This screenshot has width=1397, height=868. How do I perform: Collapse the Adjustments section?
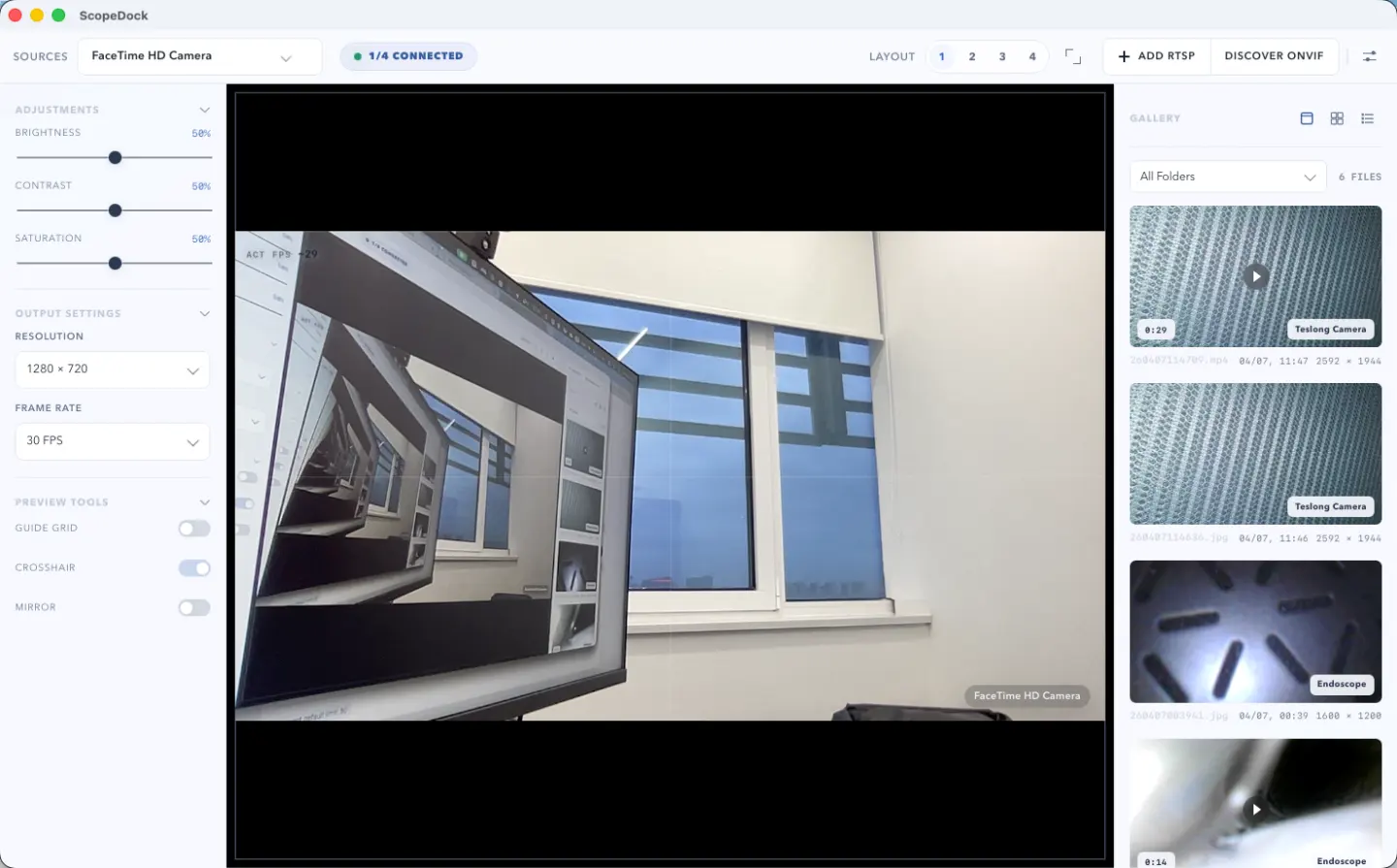(205, 110)
